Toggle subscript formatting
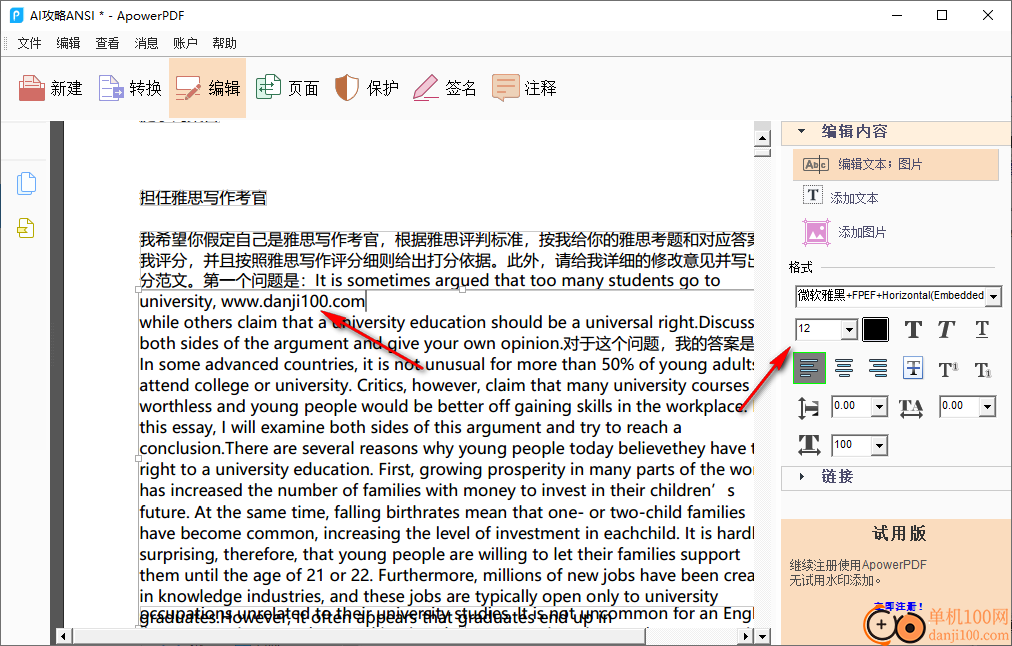Screen dimensions: 1012x646 coord(982,369)
